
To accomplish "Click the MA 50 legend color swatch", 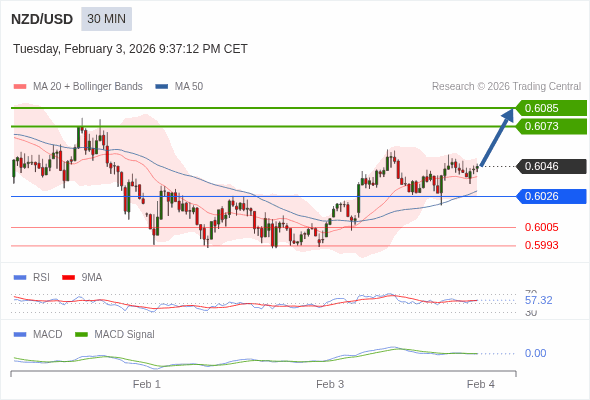I will click(x=162, y=87).
